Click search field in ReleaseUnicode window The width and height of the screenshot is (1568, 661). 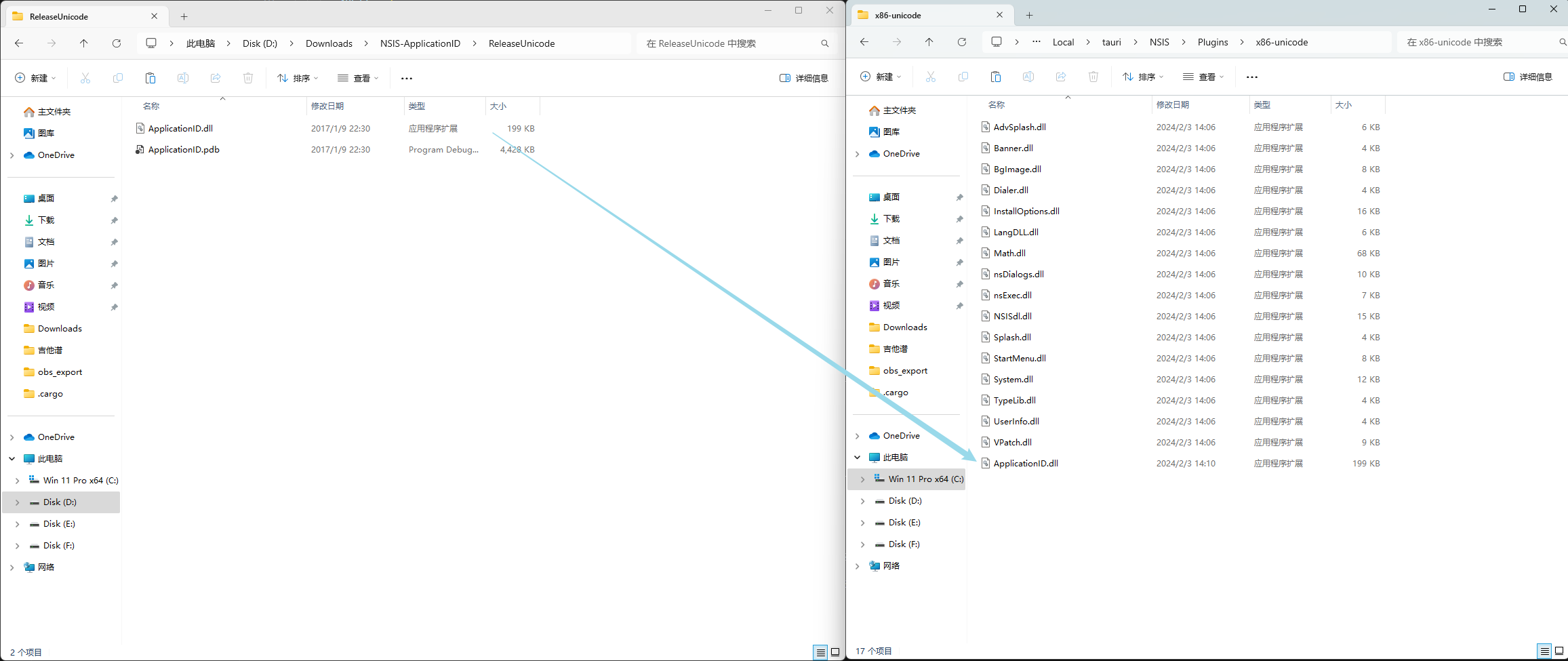[736, 43]
